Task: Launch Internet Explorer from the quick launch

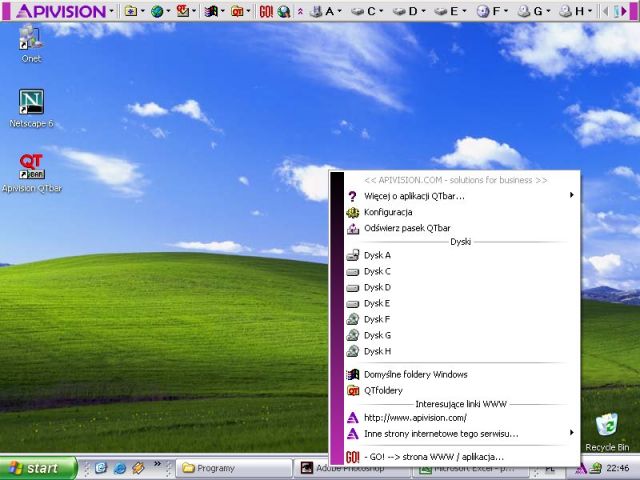Action: (120, 468)
